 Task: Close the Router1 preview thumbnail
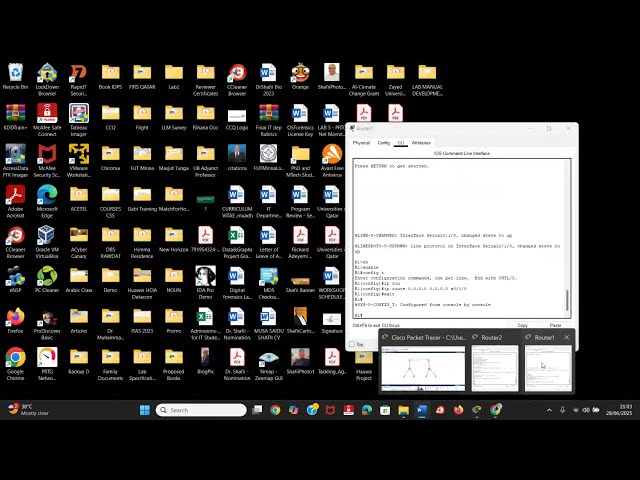click(x=567, y=337)
